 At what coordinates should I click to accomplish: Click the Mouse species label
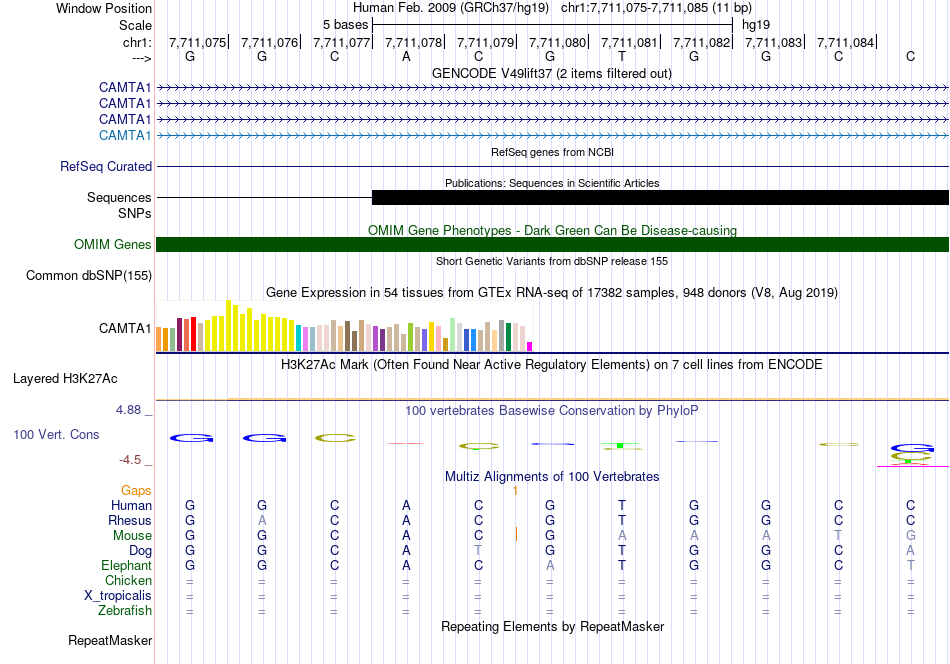pyautogui.click(x=132, y=536)
